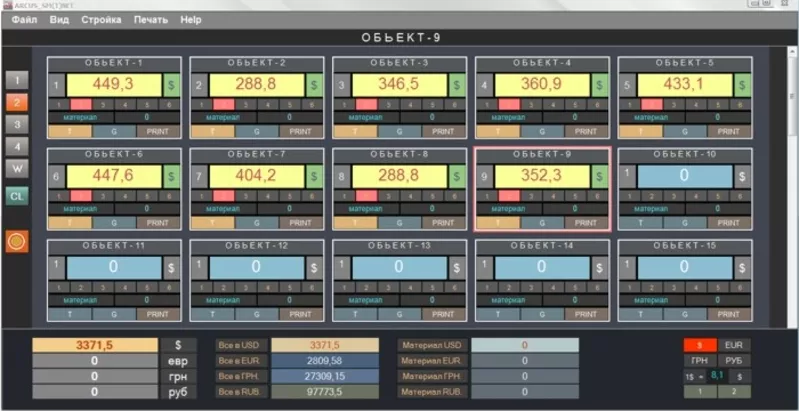Click the G button on ОБЪЕКТ-3
The width and height of the screenshot is (799, 411).
coord(400,131)
